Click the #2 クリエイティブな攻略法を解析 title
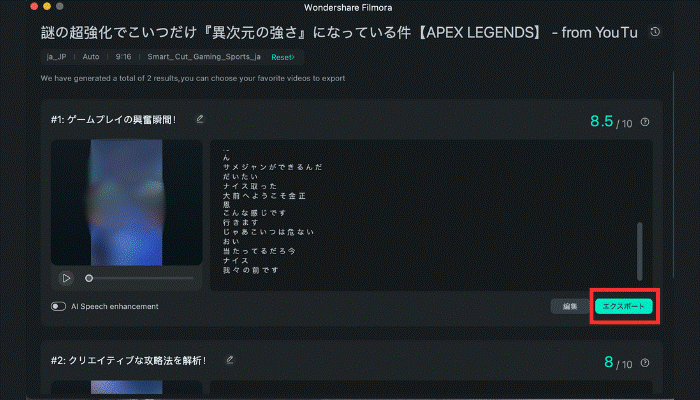The height and width of the screenshot is (400, 700). click(x=129, y=360)
